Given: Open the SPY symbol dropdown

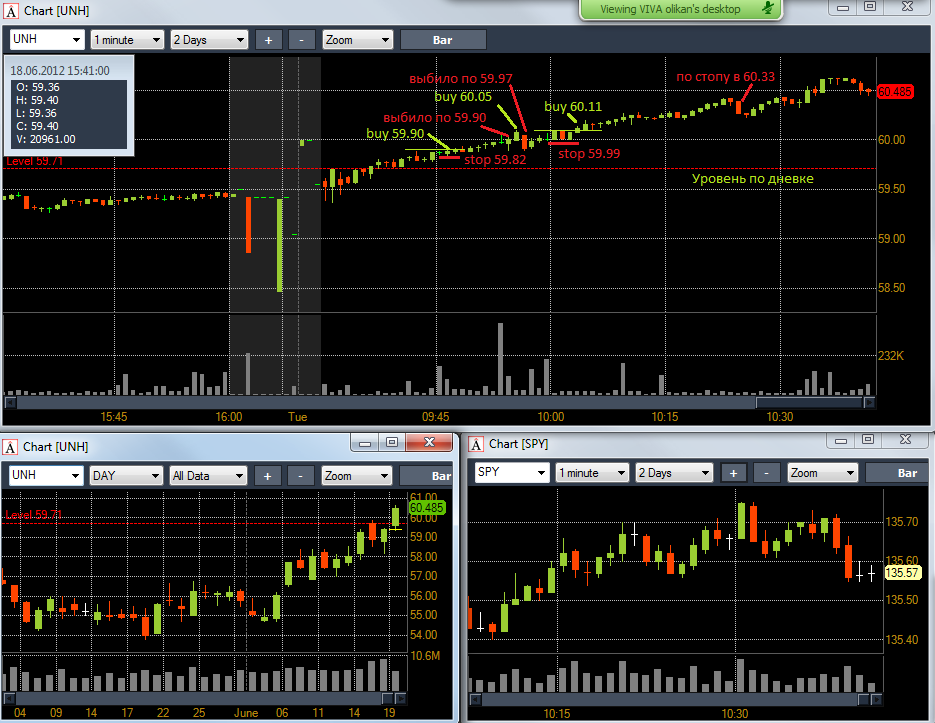Looking at the screenshot, I should 512,472.
